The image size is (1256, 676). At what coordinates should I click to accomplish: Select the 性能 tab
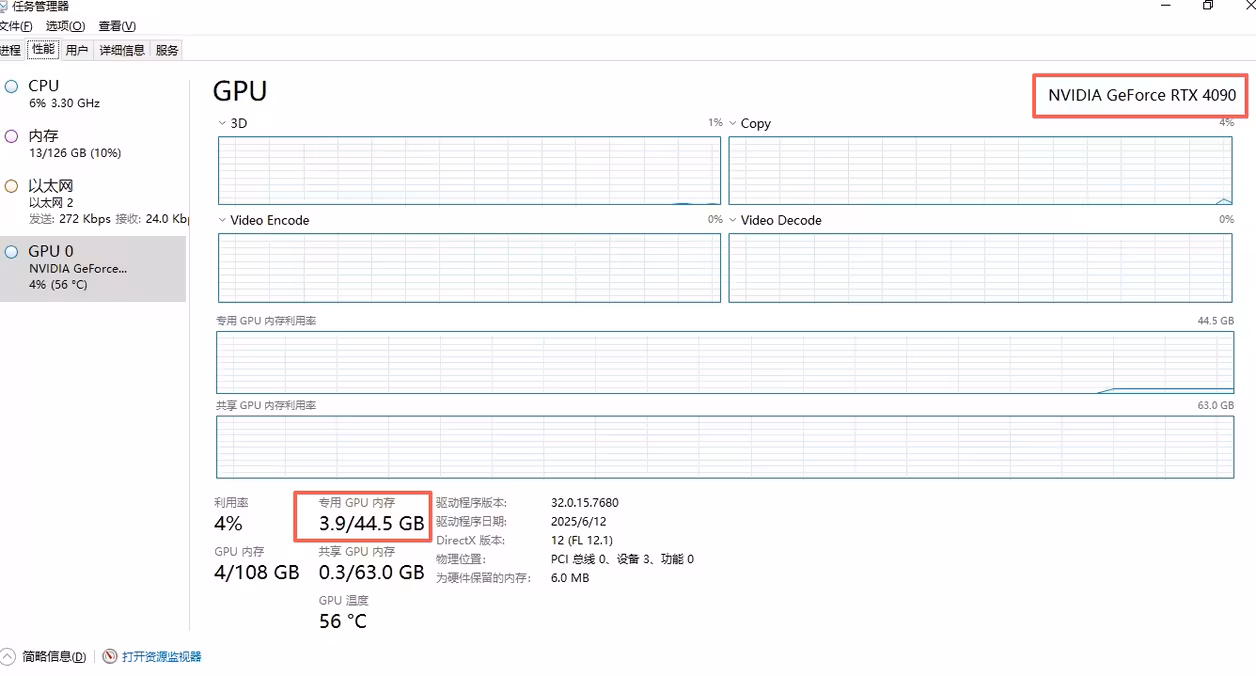click(43, 49)
